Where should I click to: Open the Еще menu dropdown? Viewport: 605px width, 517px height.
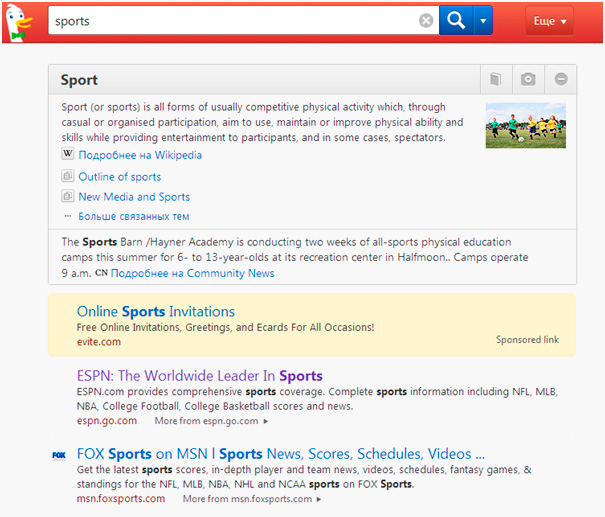(x=549, y=21)
